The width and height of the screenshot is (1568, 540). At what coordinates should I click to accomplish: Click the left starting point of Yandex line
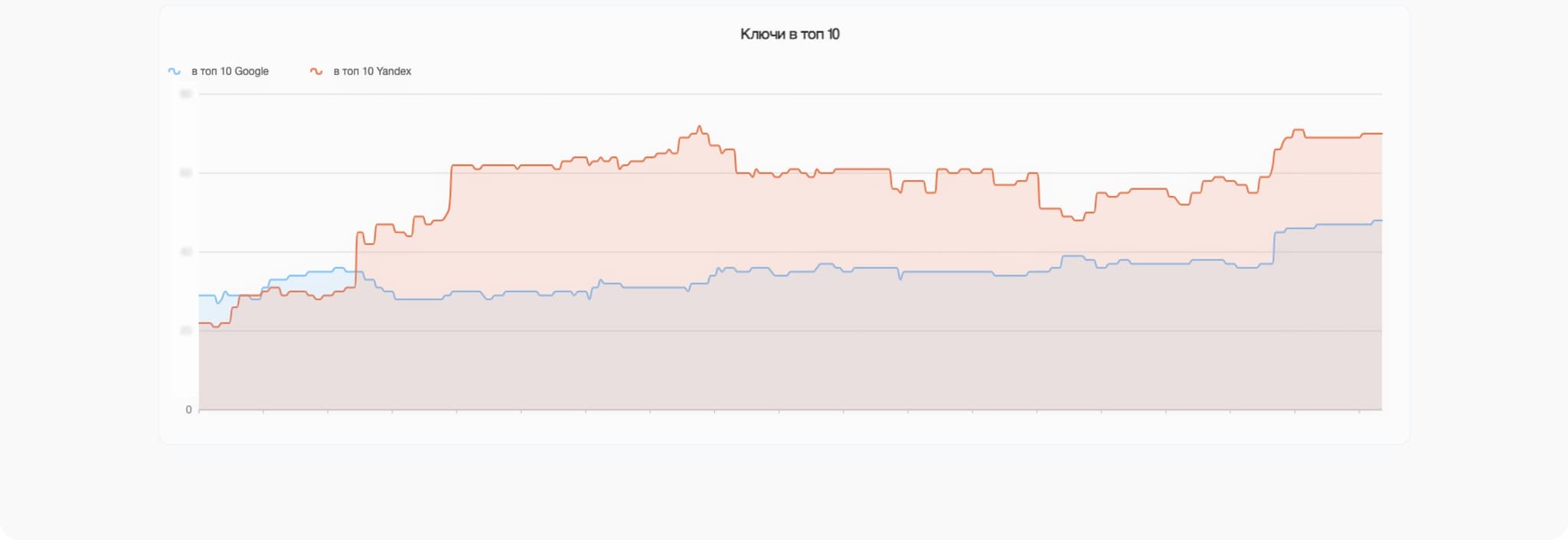200,323
